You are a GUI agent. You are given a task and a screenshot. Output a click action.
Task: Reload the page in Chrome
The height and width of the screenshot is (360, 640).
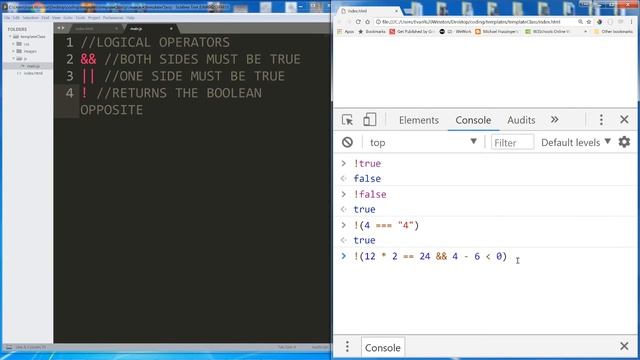point(358,22)
